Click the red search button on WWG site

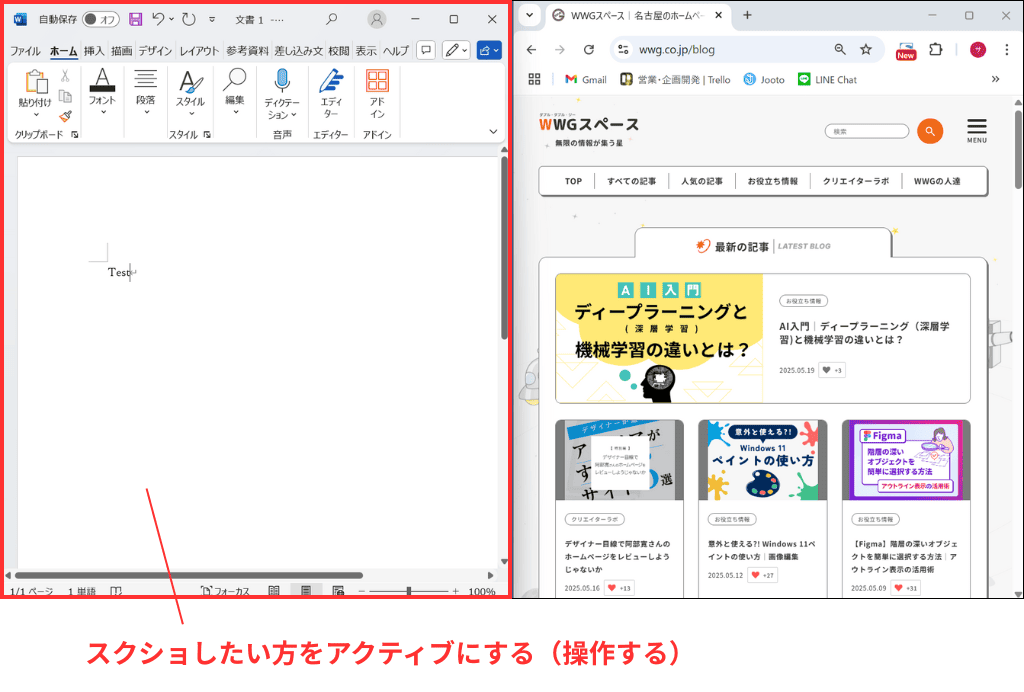929,130
